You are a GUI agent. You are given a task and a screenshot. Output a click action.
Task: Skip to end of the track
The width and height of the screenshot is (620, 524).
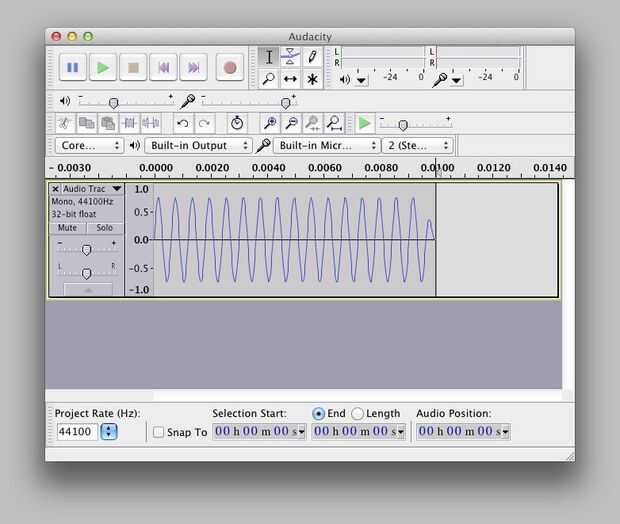193,68
